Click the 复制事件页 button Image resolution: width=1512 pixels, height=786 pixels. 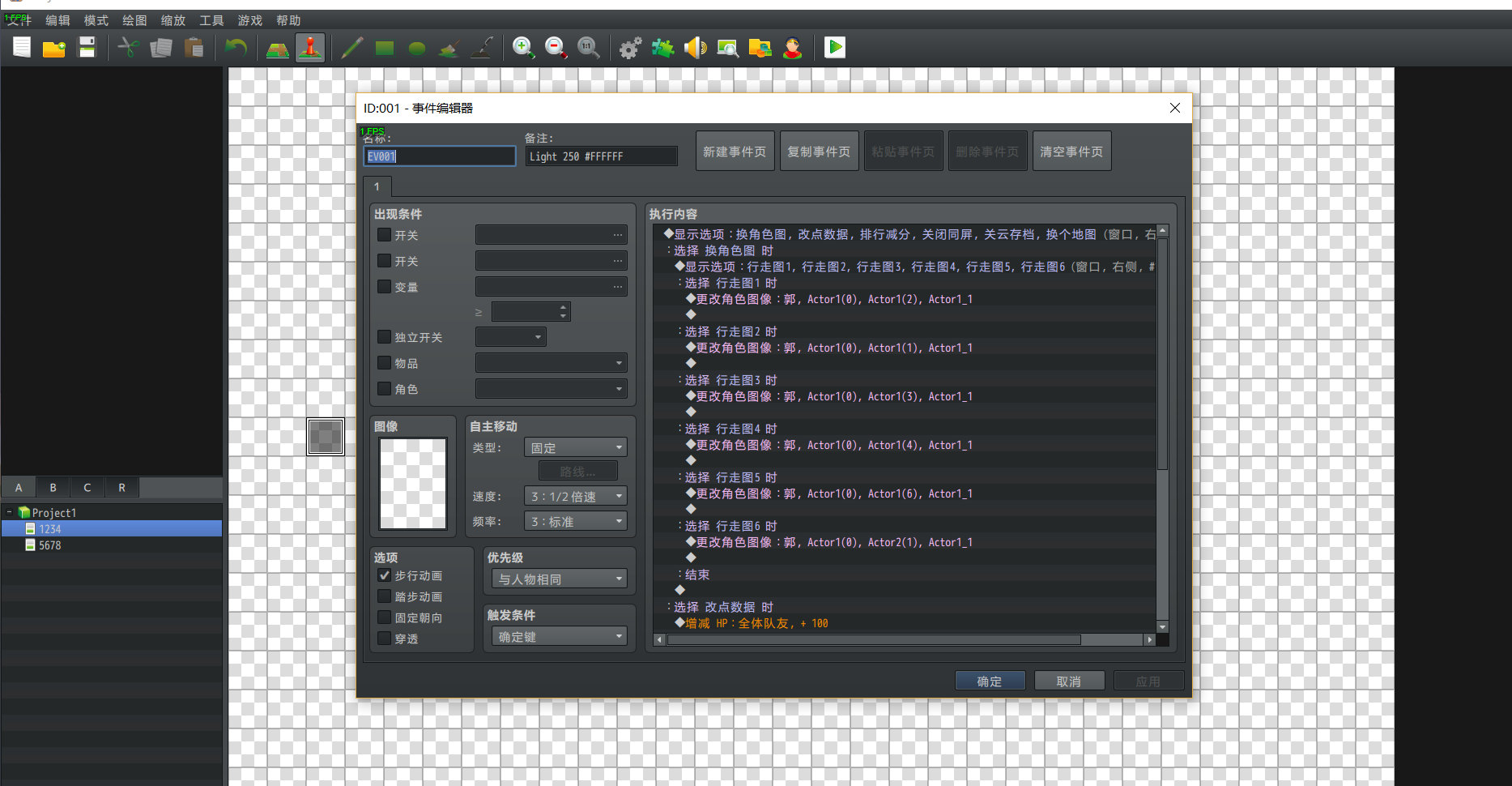coord(819,152)
